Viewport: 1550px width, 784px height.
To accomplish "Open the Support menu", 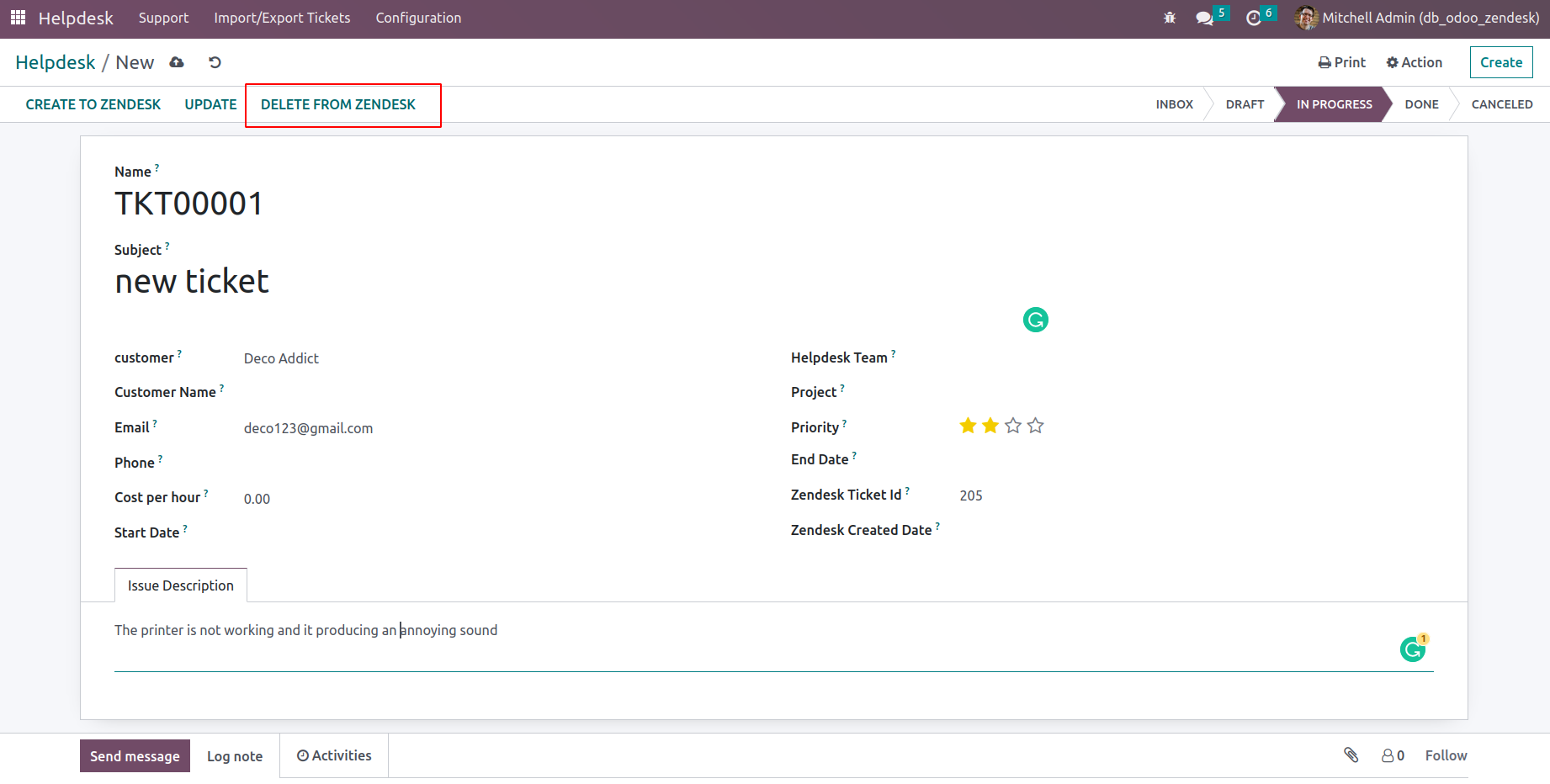I will click(163, 18).
